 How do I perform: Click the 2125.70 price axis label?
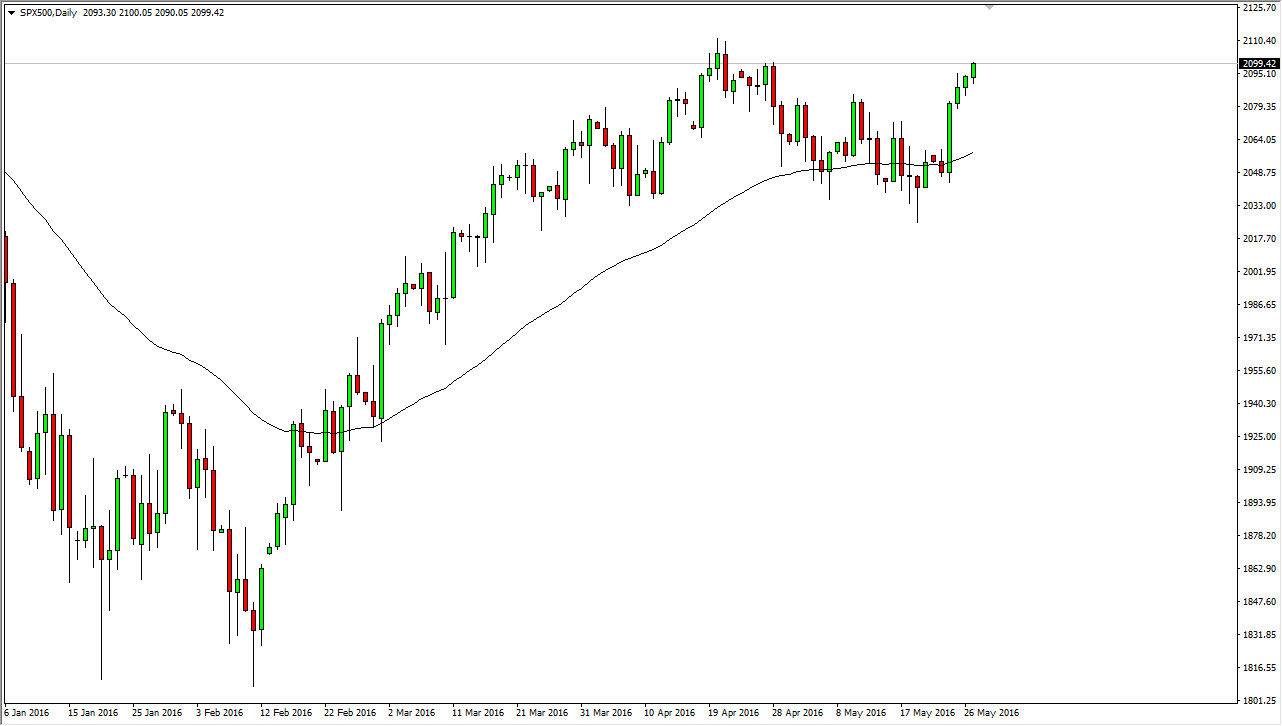pyautogui.click(x=1259, y=7)
